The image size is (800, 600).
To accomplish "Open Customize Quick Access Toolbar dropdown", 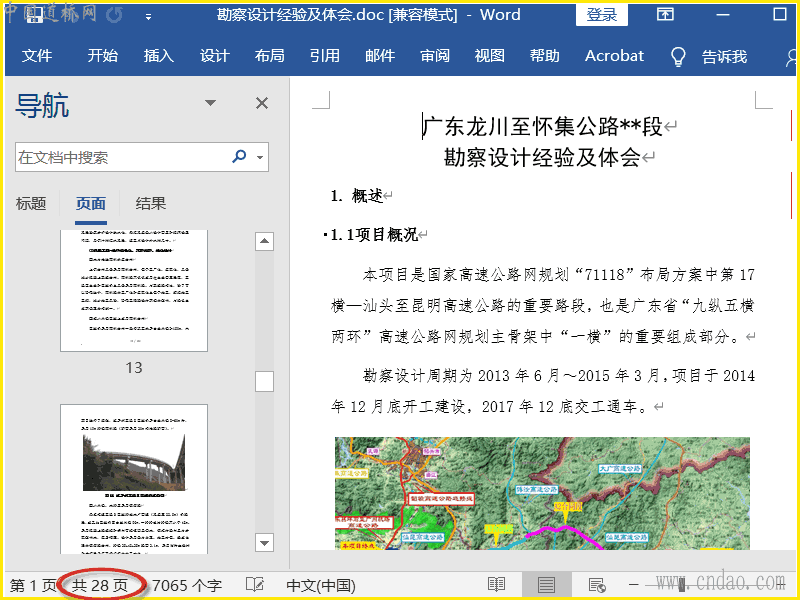I will (148, 16).
